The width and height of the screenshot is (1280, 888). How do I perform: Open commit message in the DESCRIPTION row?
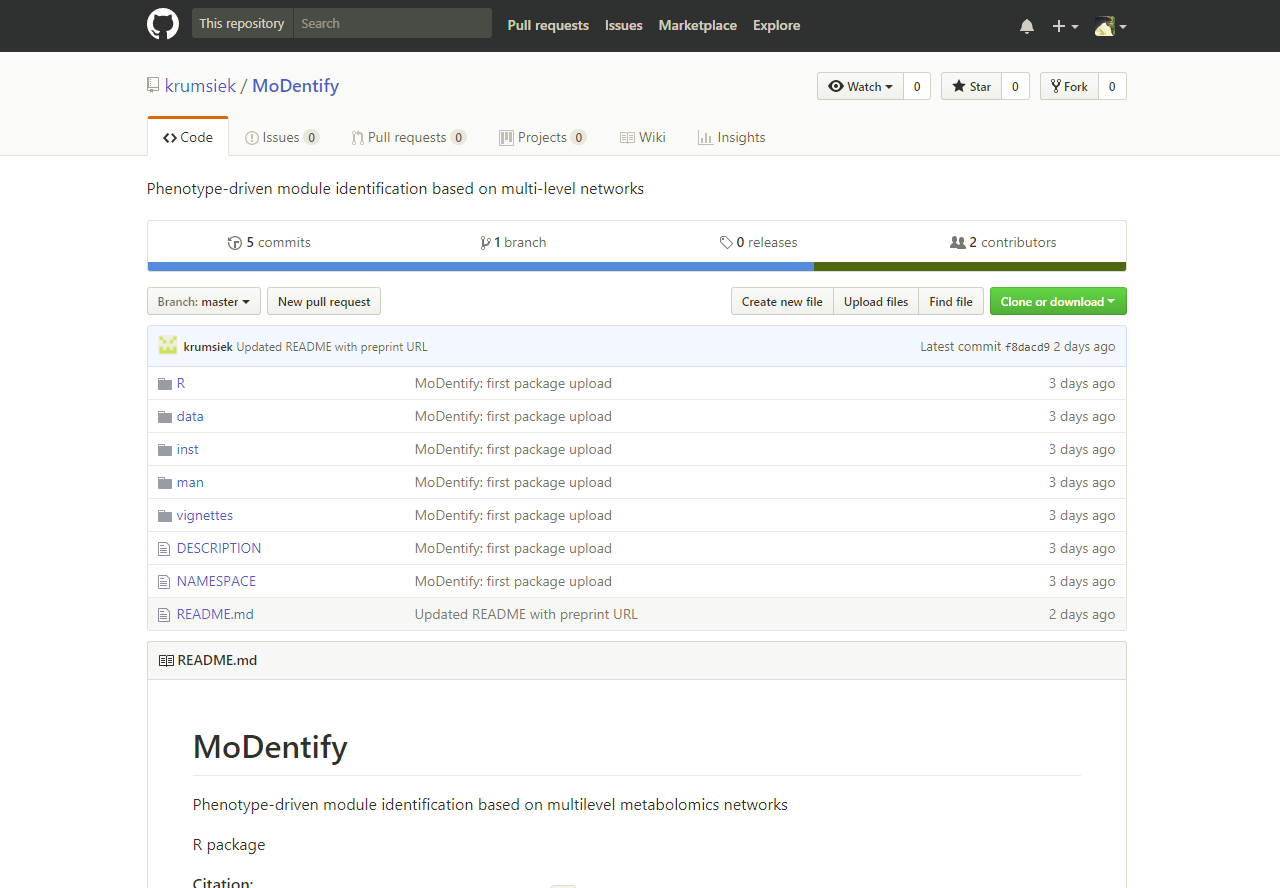click(513, 548)
